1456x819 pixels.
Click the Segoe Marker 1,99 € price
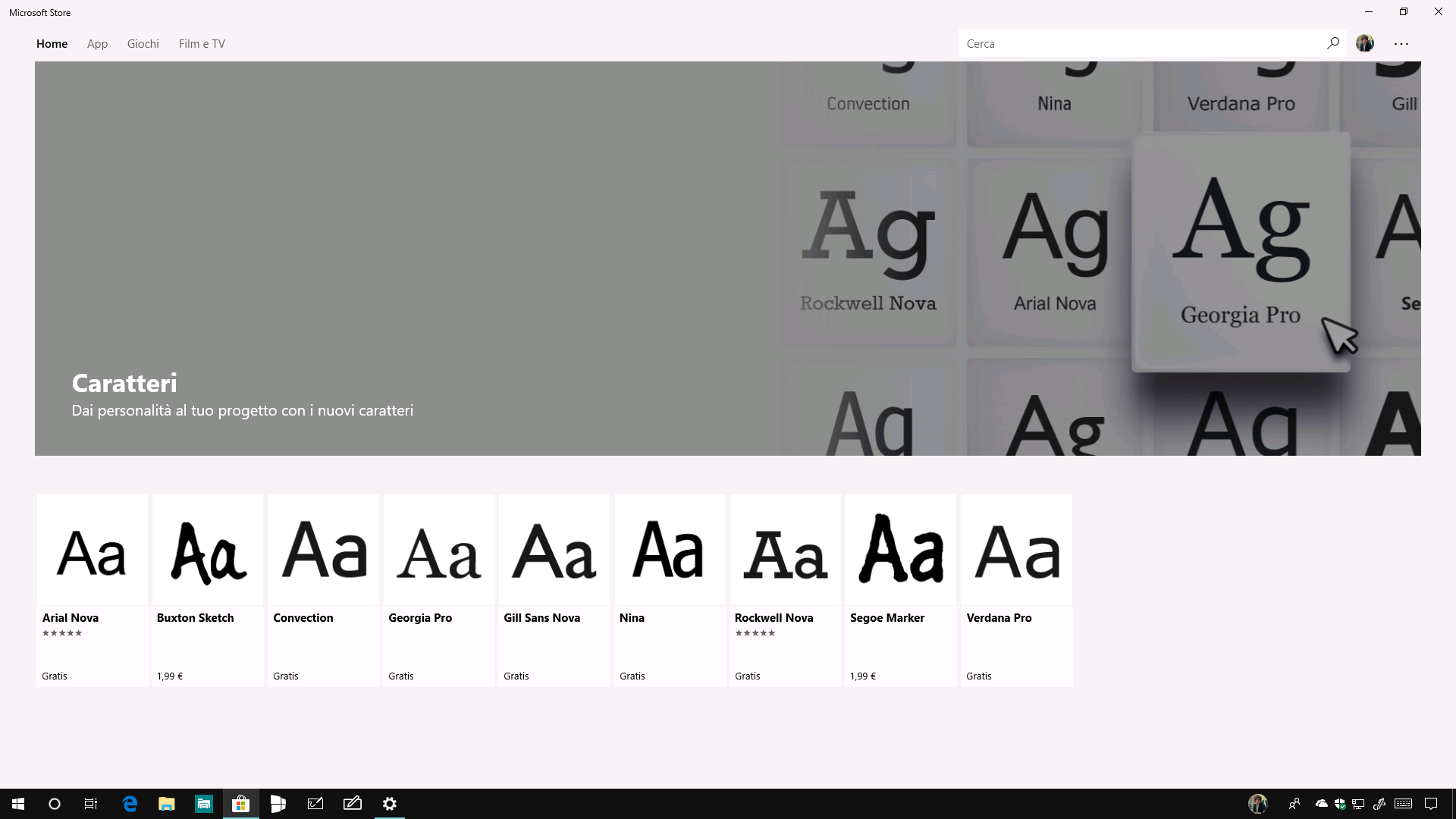863,676
